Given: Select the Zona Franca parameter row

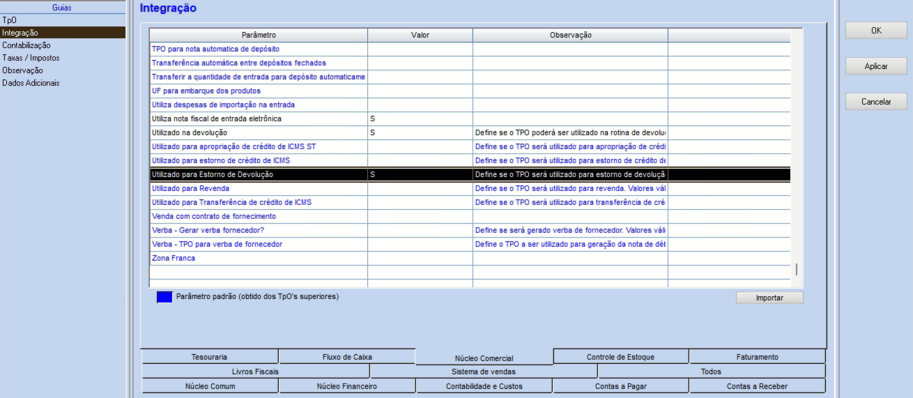Looking at the screenshot, I should tap(469, 258).
